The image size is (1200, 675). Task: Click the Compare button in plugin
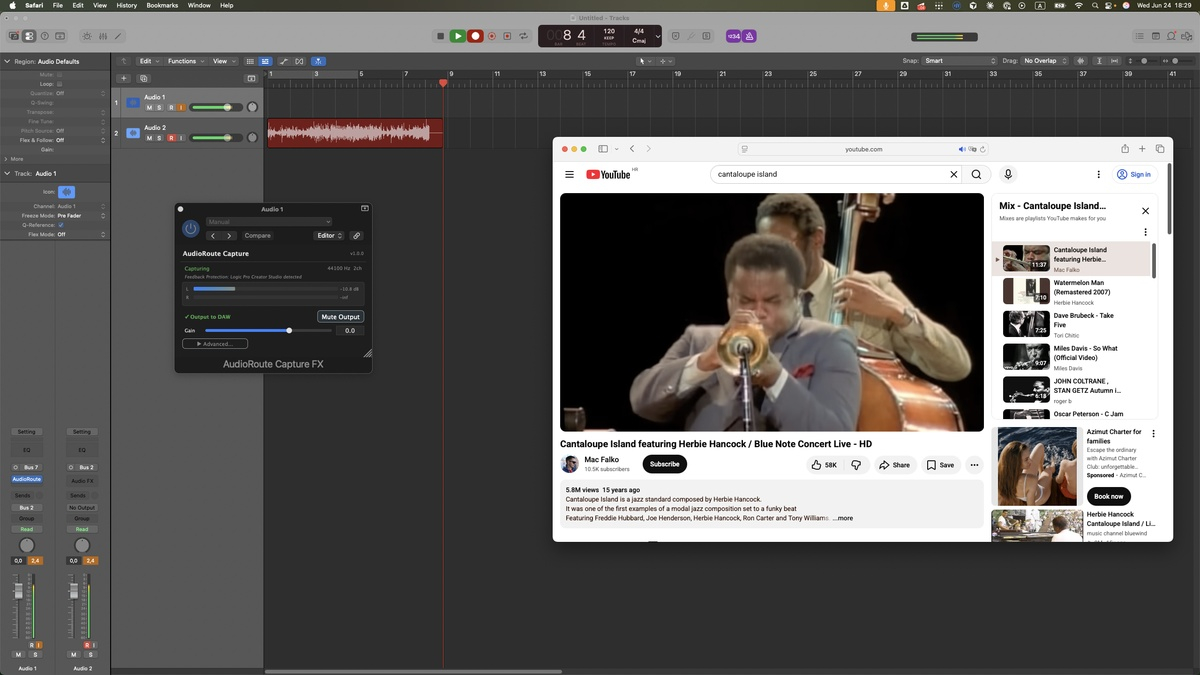(258, 236)
